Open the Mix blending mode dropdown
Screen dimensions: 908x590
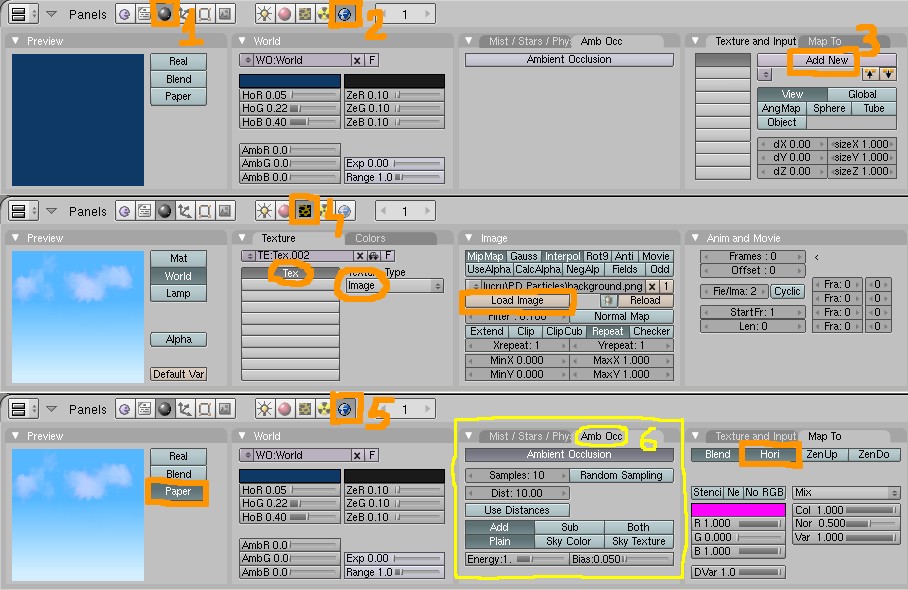tap(845, 493)
